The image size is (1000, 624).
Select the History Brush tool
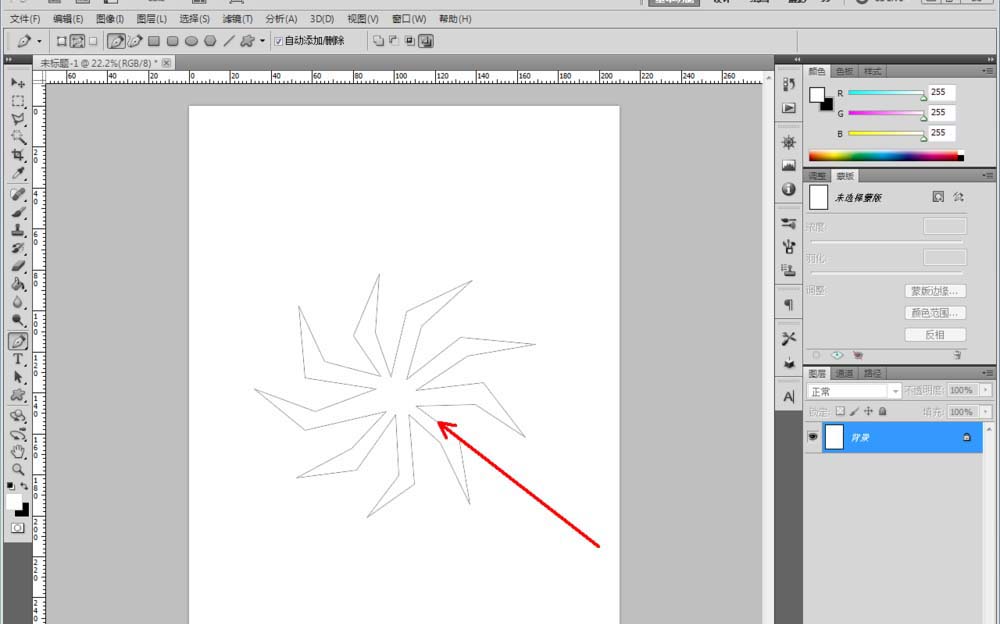[18, 248]
